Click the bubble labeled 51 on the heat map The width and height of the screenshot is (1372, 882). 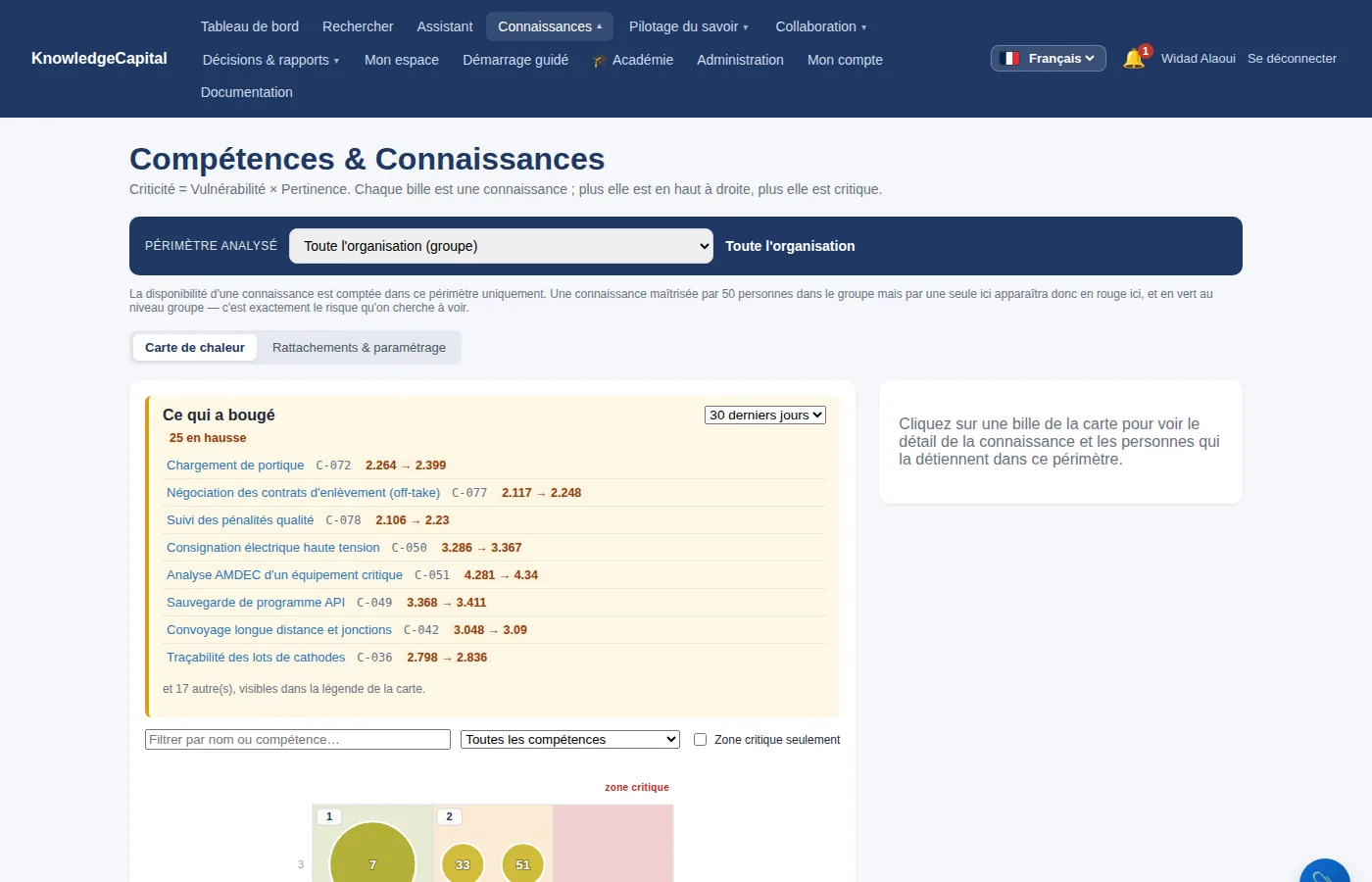pyautogui.click(x=522, y=863)
